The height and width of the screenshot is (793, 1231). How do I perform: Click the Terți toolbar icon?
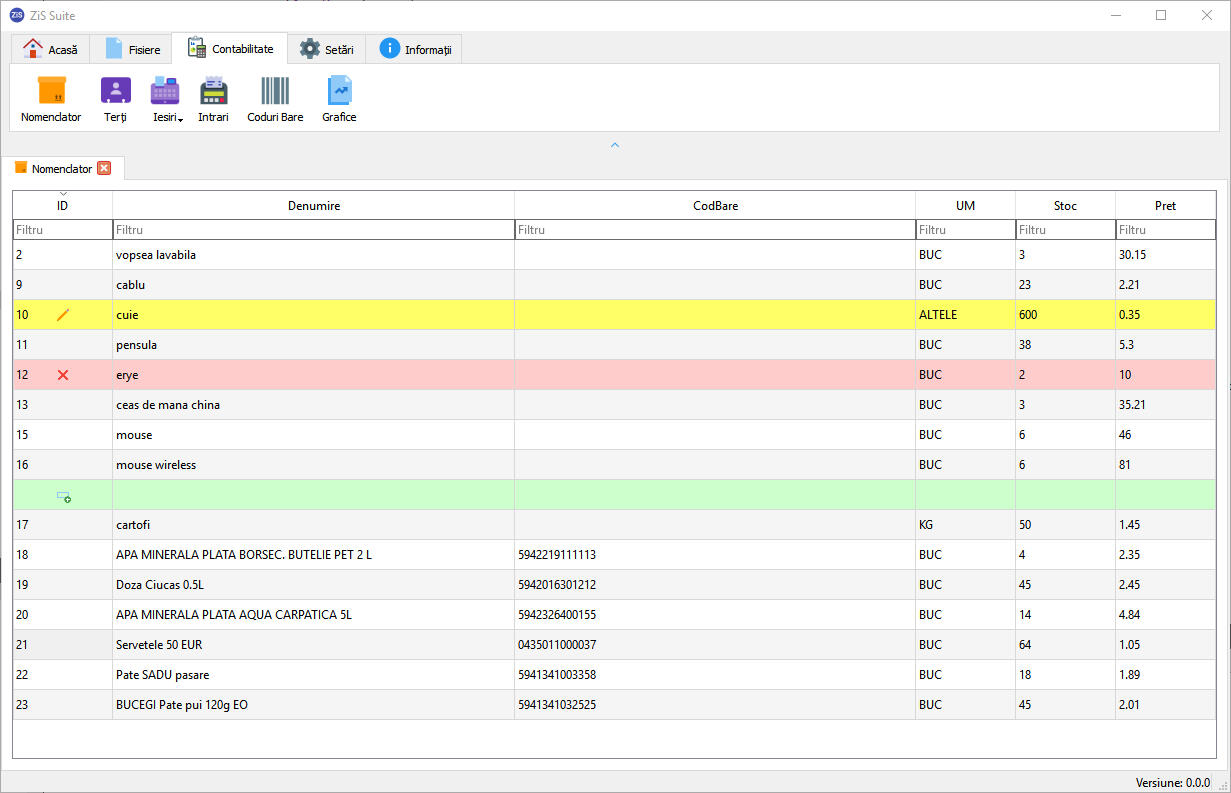pyautogui.click(x=115, y=98)
